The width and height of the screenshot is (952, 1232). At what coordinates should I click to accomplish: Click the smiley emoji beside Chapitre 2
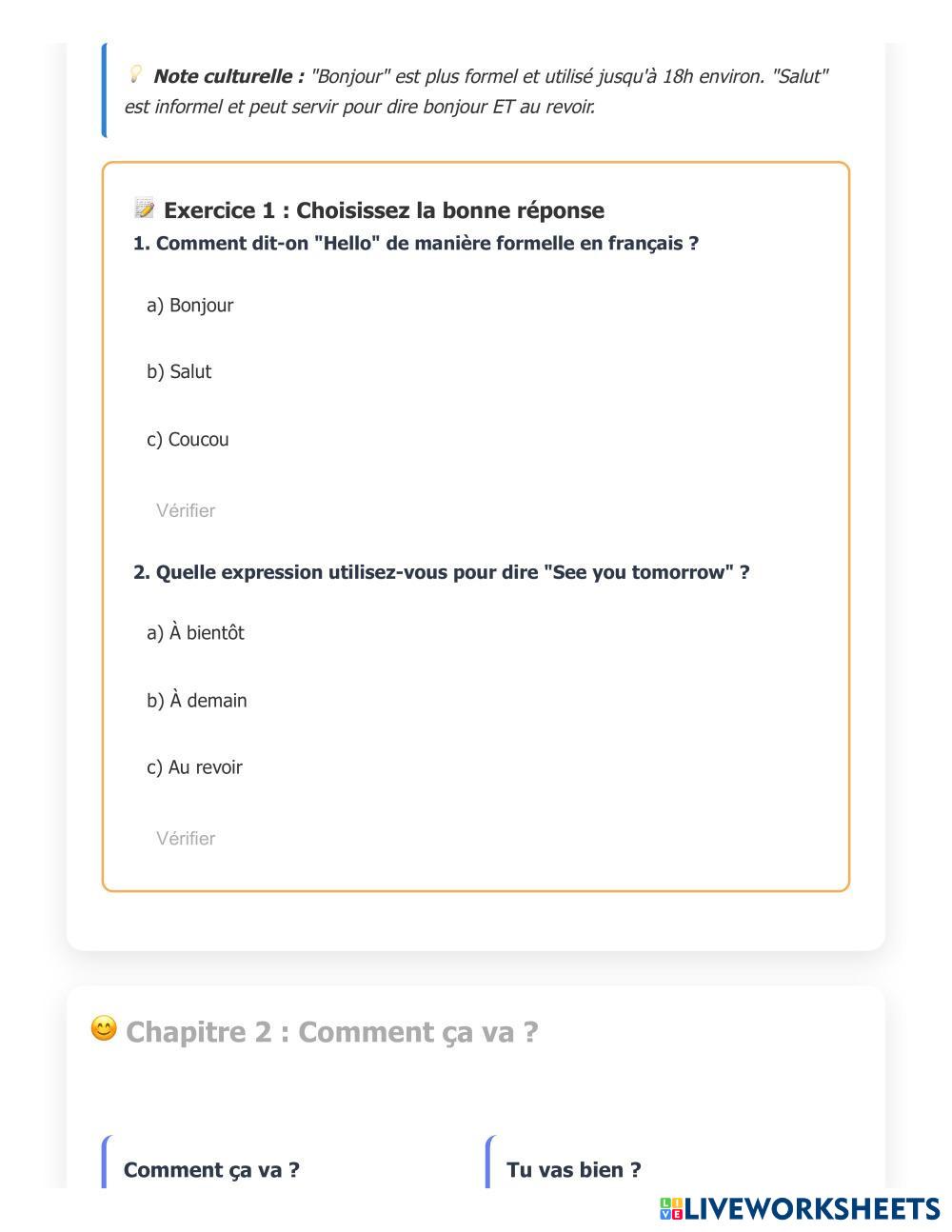(x=104, y=1029)
